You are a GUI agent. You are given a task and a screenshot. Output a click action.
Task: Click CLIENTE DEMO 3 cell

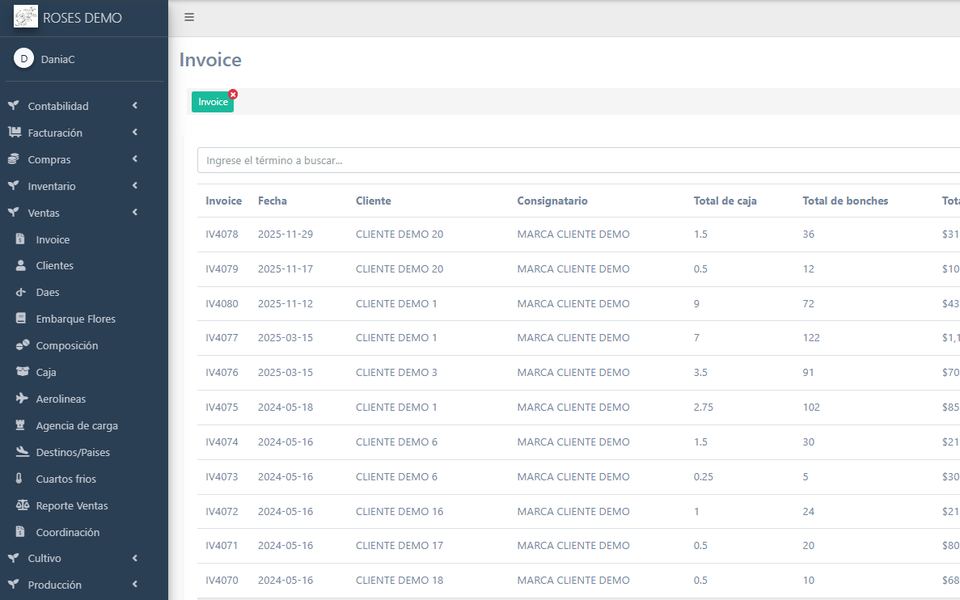pyautogui.click(x=396, y=372)
